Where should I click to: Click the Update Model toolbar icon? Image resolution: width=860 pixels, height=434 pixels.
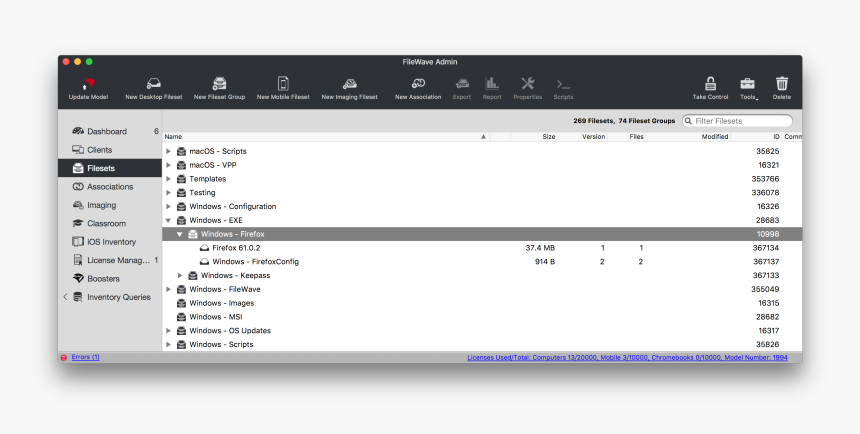(88, 88)
